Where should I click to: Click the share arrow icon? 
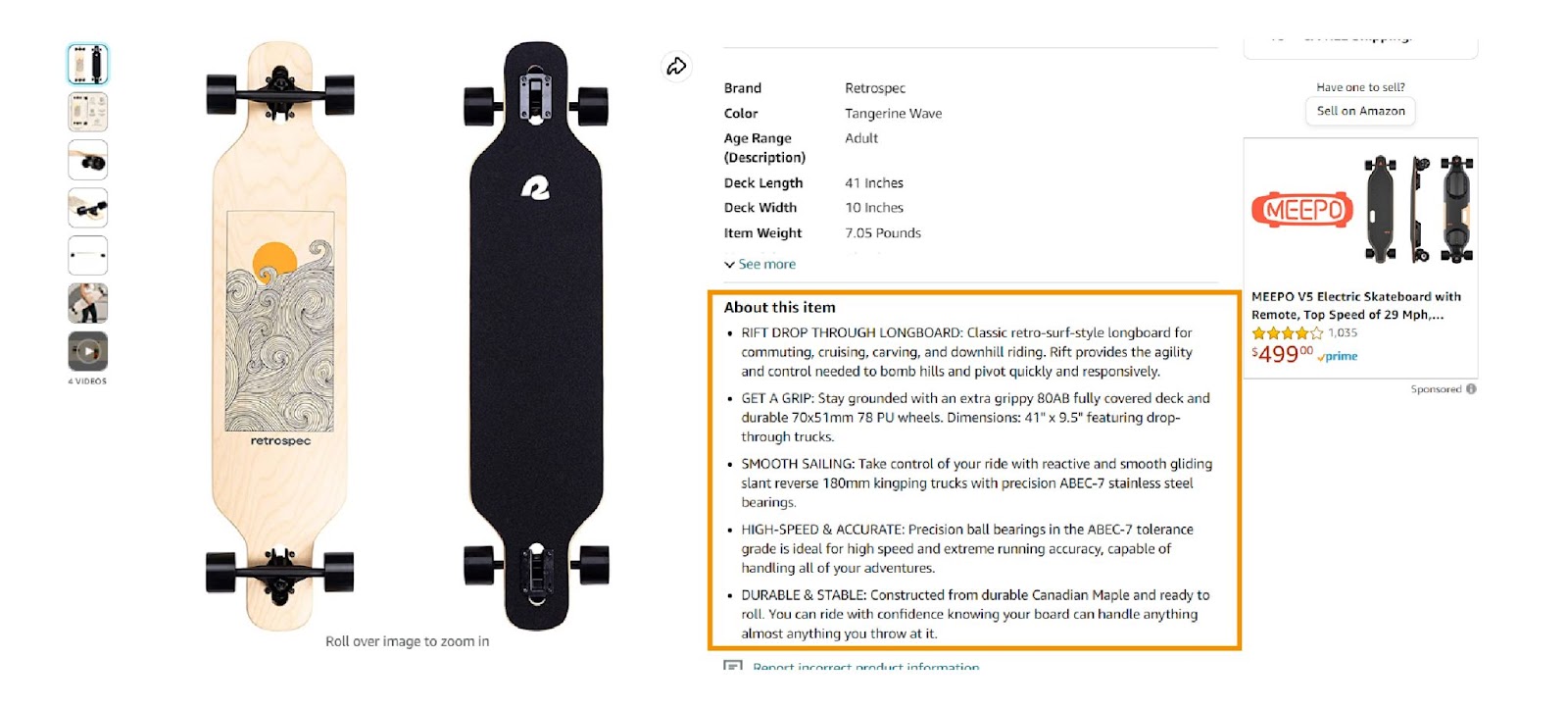pyautogui.click(x=676, y=66)
